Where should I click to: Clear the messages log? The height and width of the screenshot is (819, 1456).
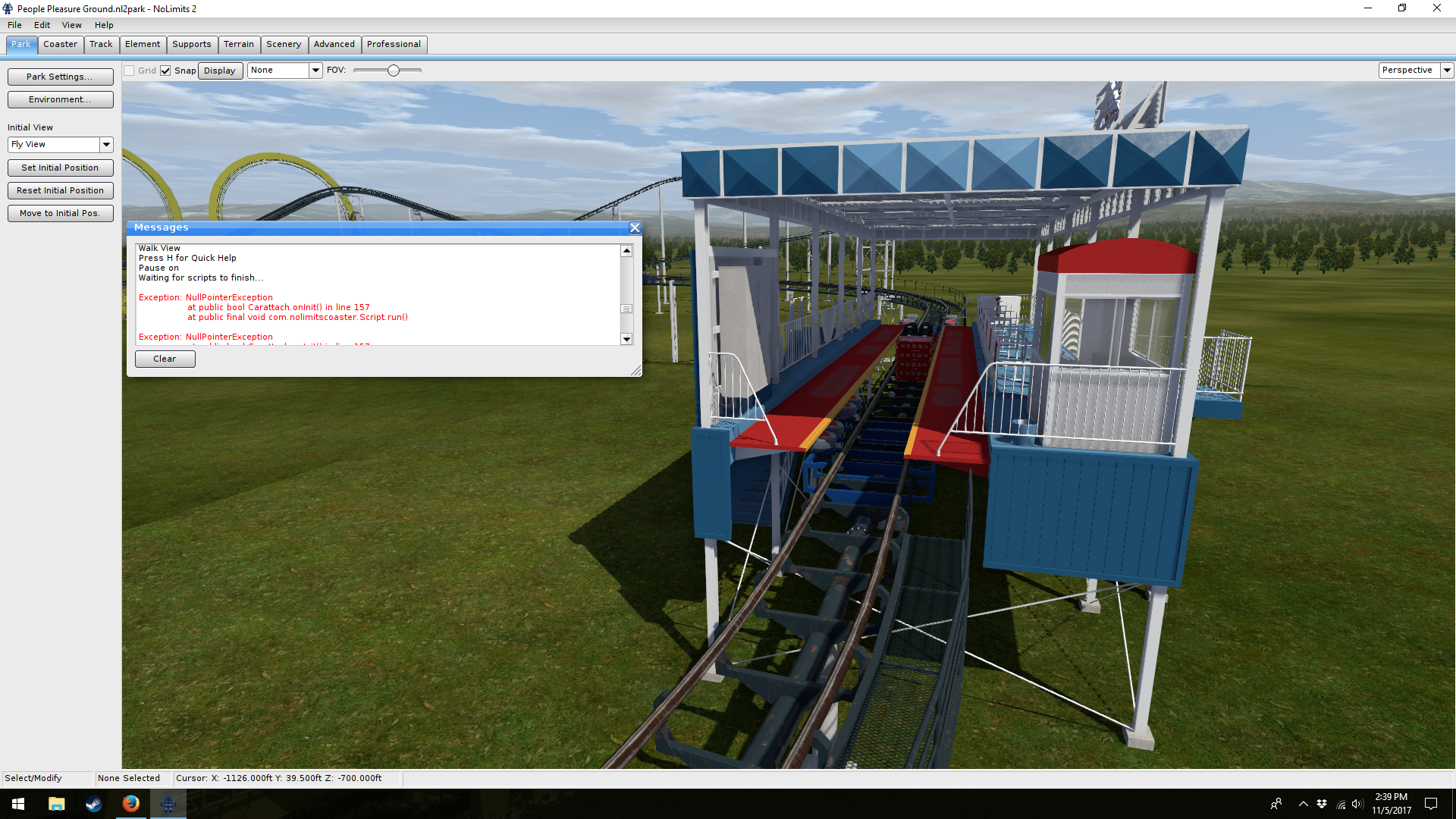point(165,359)
